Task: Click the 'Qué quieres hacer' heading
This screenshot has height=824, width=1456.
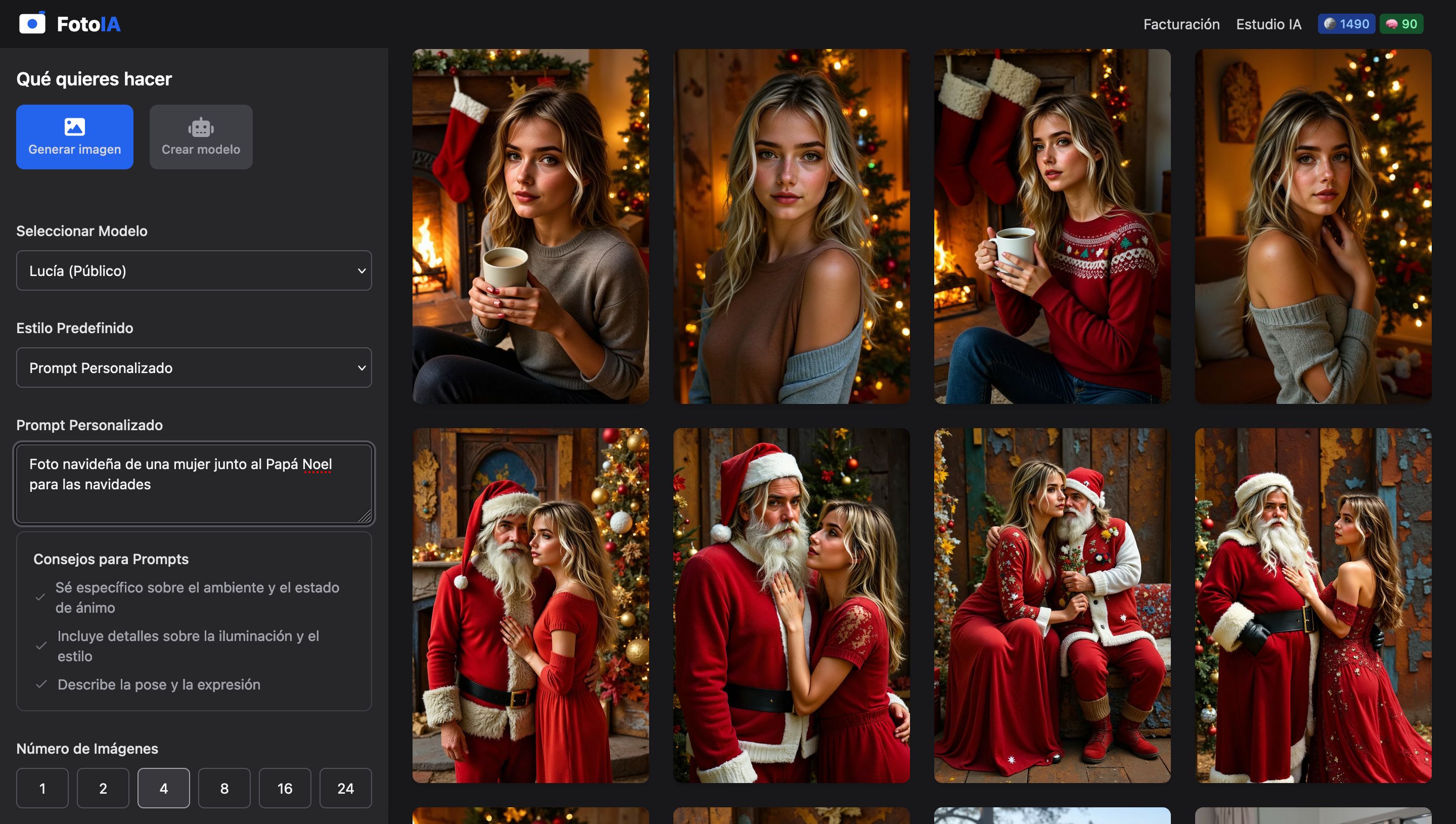Action: (94, 79)
